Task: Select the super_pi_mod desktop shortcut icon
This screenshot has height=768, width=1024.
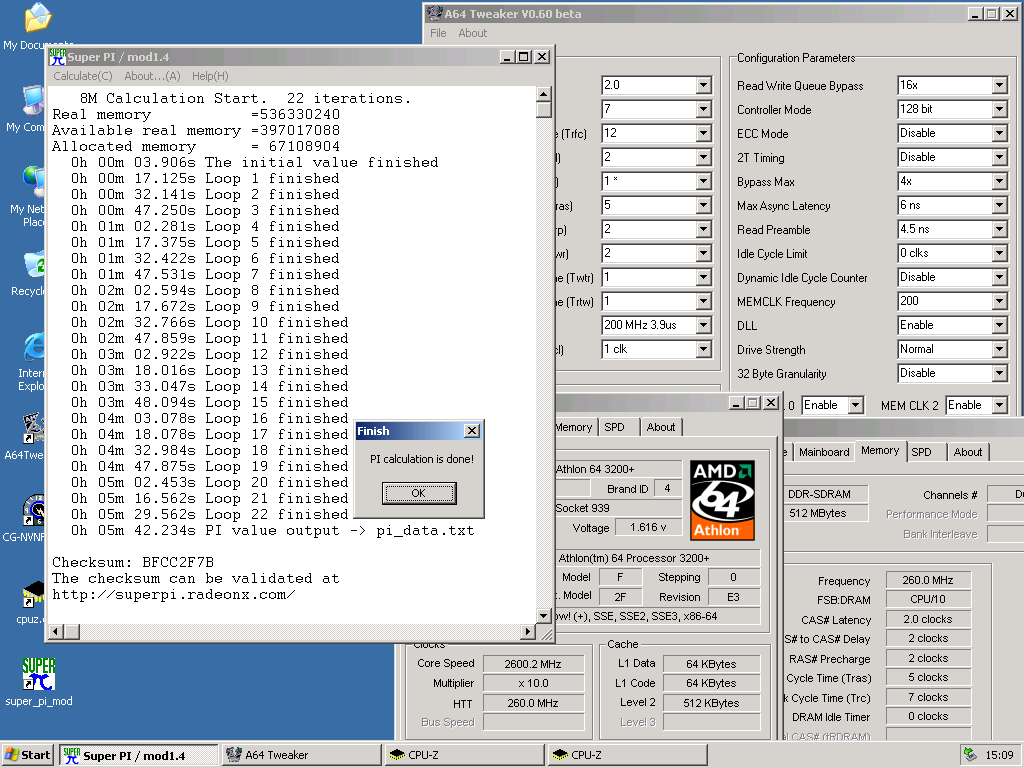Action: point(39,674)
